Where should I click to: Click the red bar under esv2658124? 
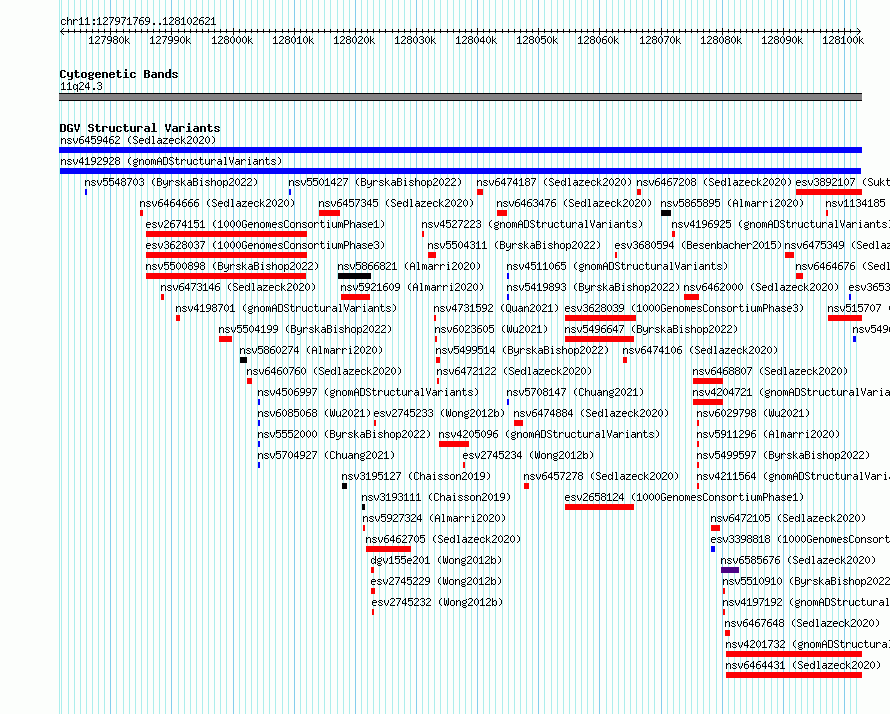(599, 507)
